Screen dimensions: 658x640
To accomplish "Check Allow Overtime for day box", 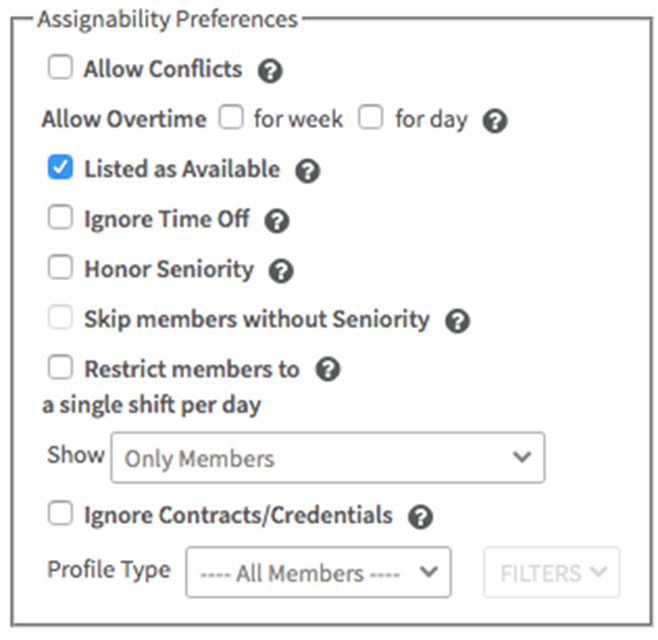I will (371, 117).
